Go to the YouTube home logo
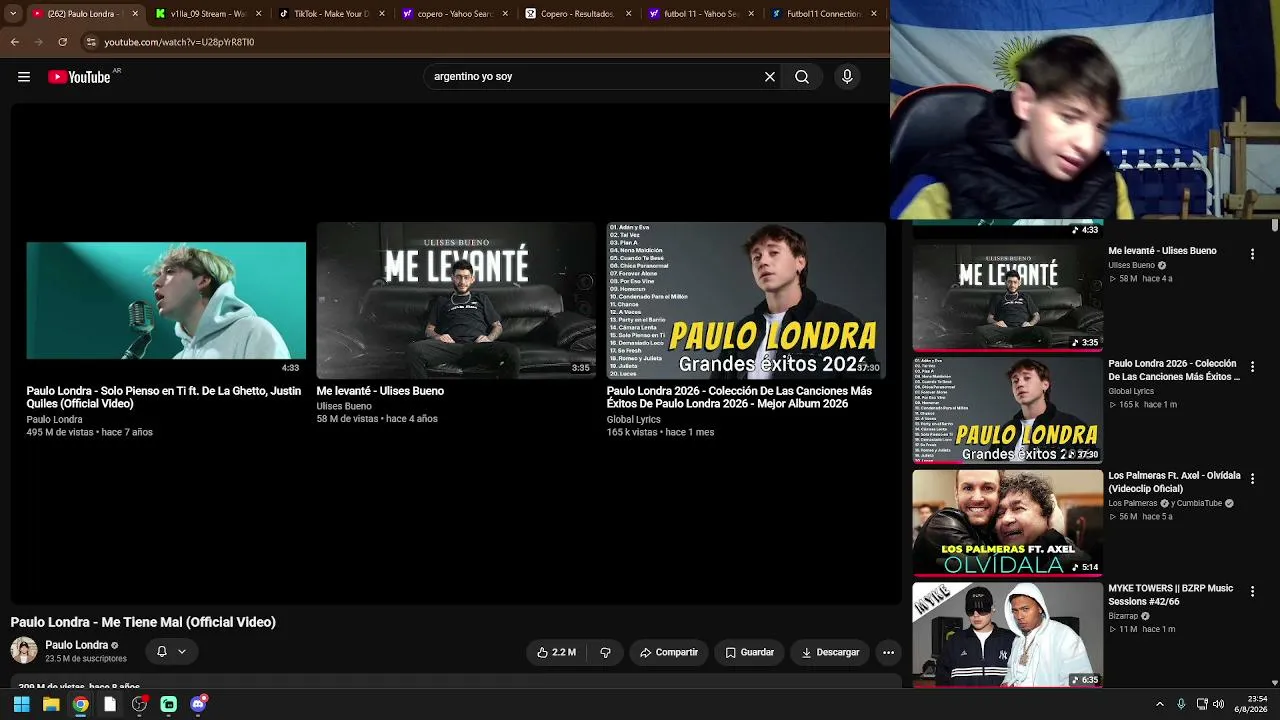 pyautogui.click(x=80, y=77)
